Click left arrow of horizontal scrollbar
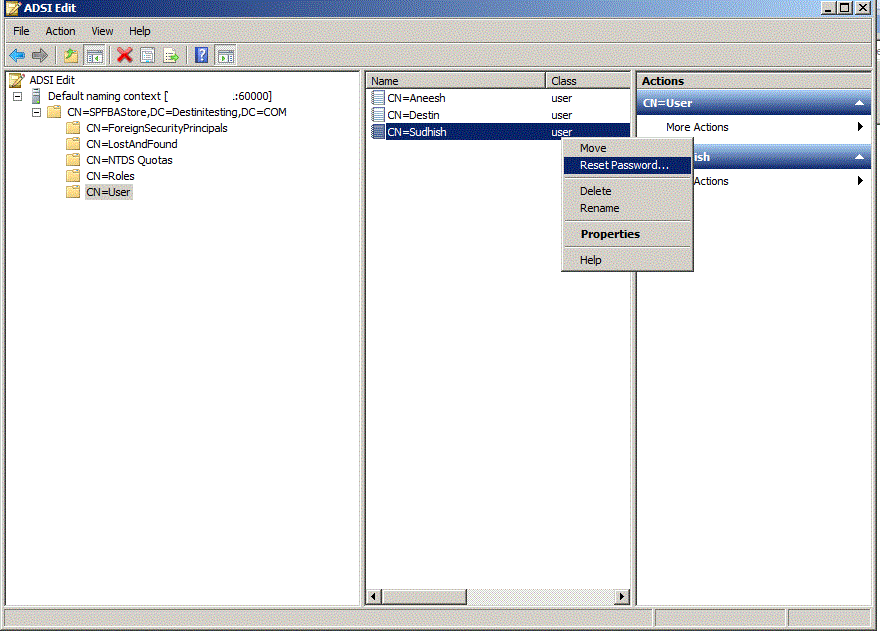Image resolution: width=880 pixels, height=638 pixels. pos(374,596)
